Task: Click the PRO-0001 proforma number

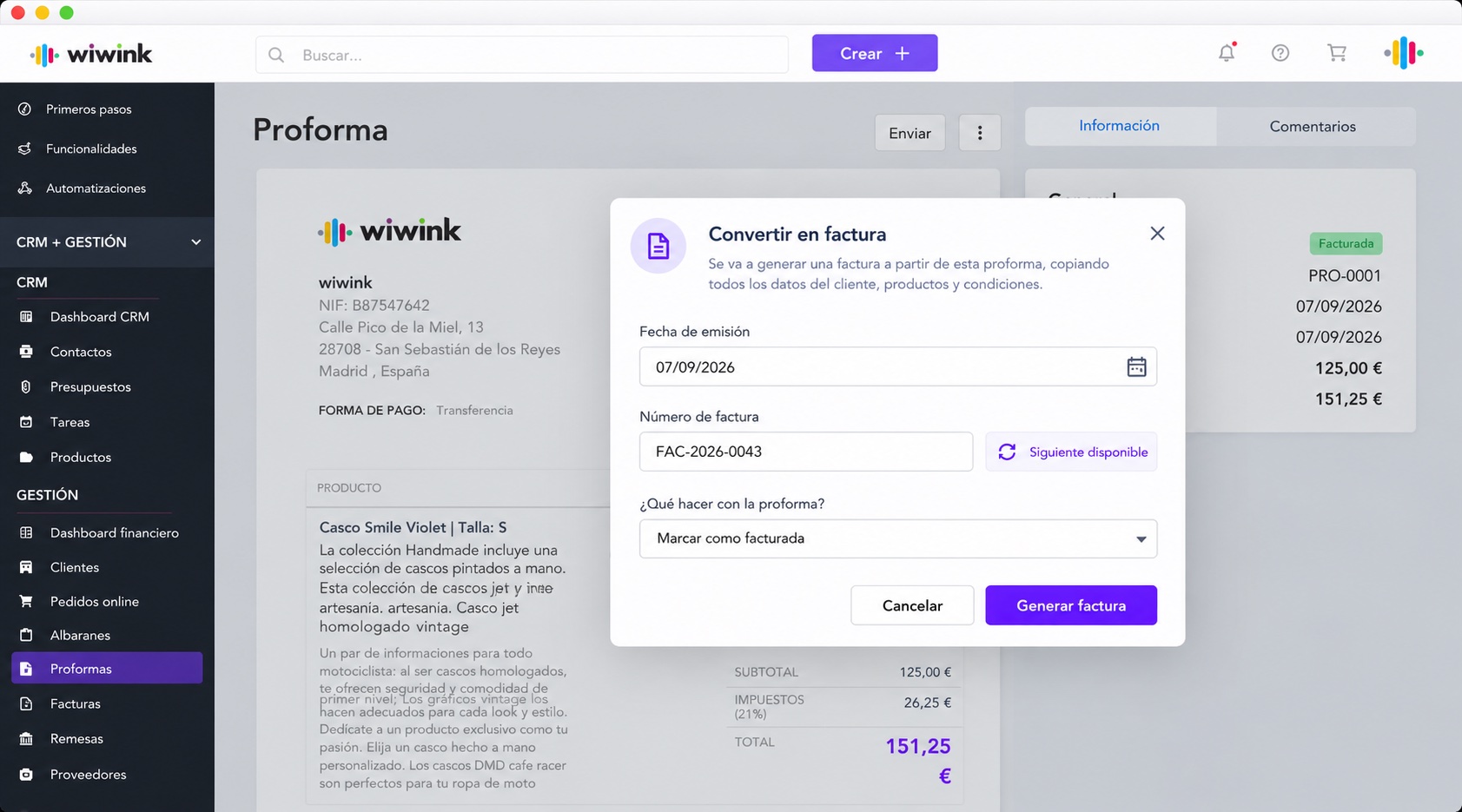Action: 1345,275
